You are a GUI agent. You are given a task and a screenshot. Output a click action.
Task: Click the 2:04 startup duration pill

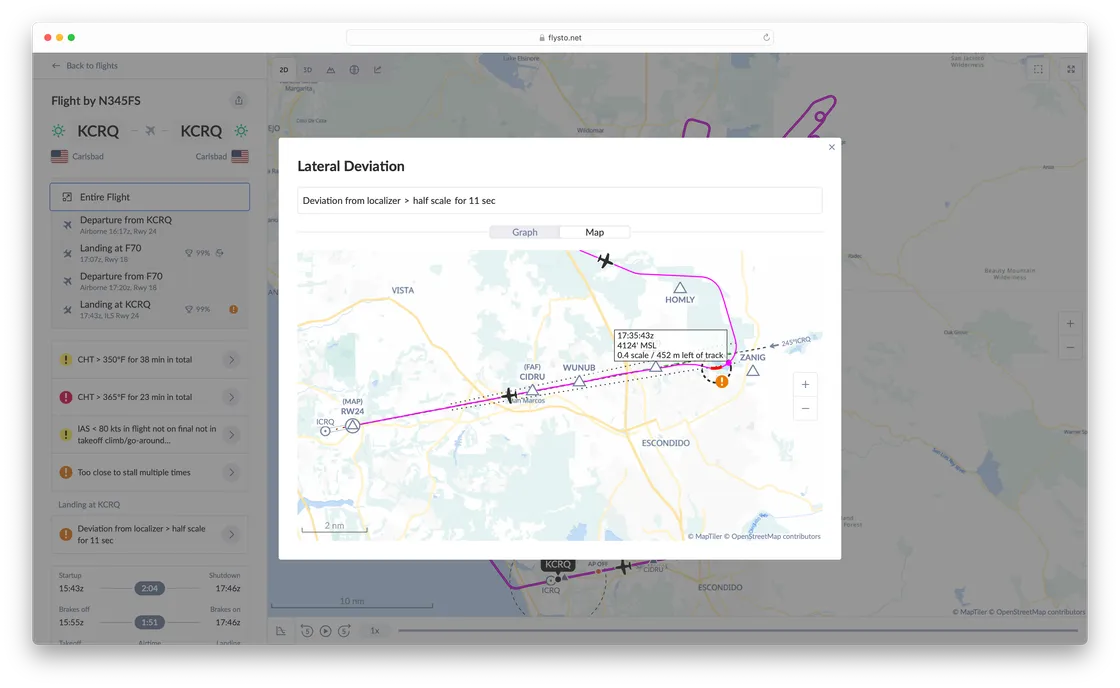coord(149,589)
